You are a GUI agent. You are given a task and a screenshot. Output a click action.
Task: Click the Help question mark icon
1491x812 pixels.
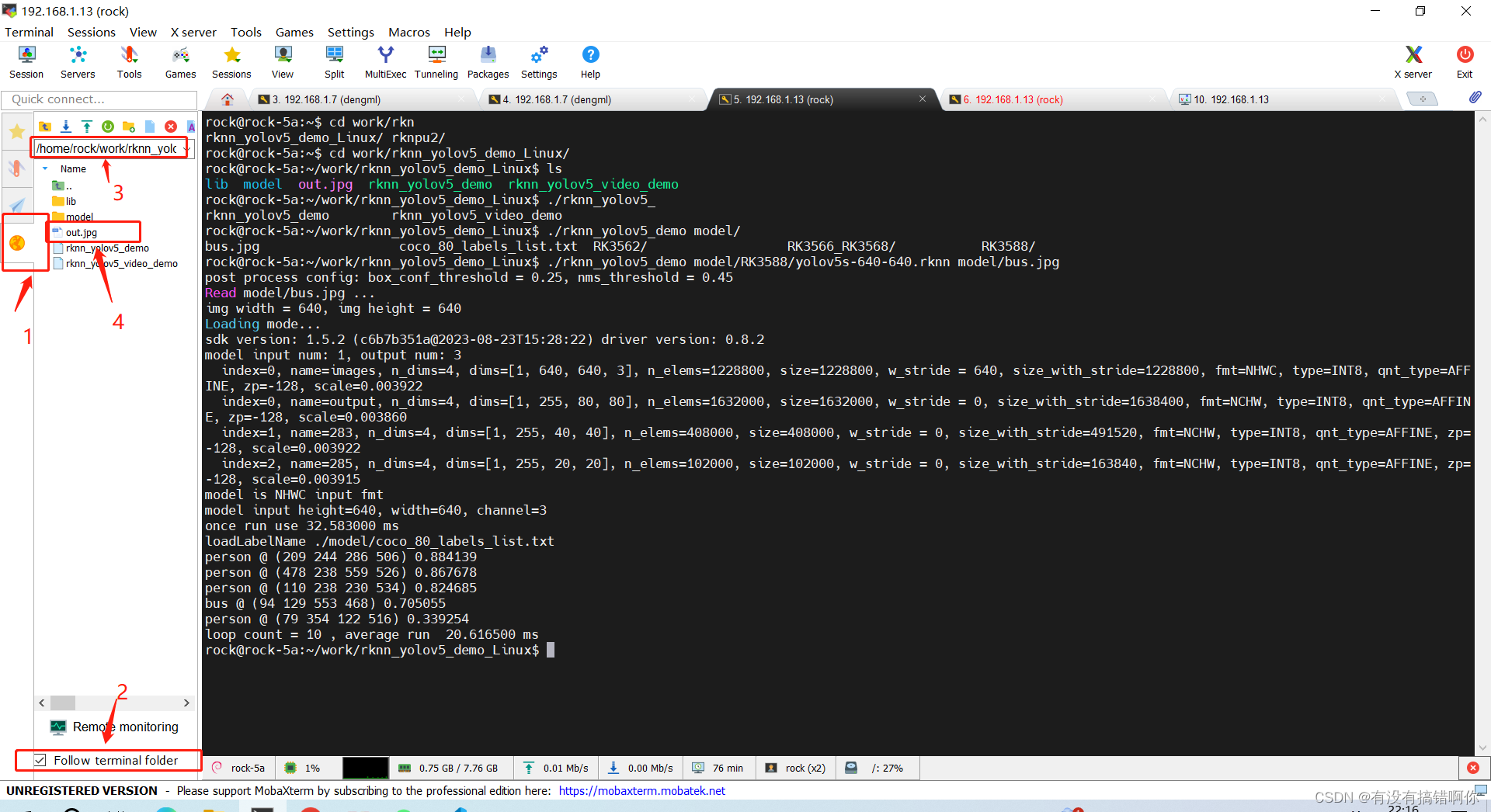(590, 62)
